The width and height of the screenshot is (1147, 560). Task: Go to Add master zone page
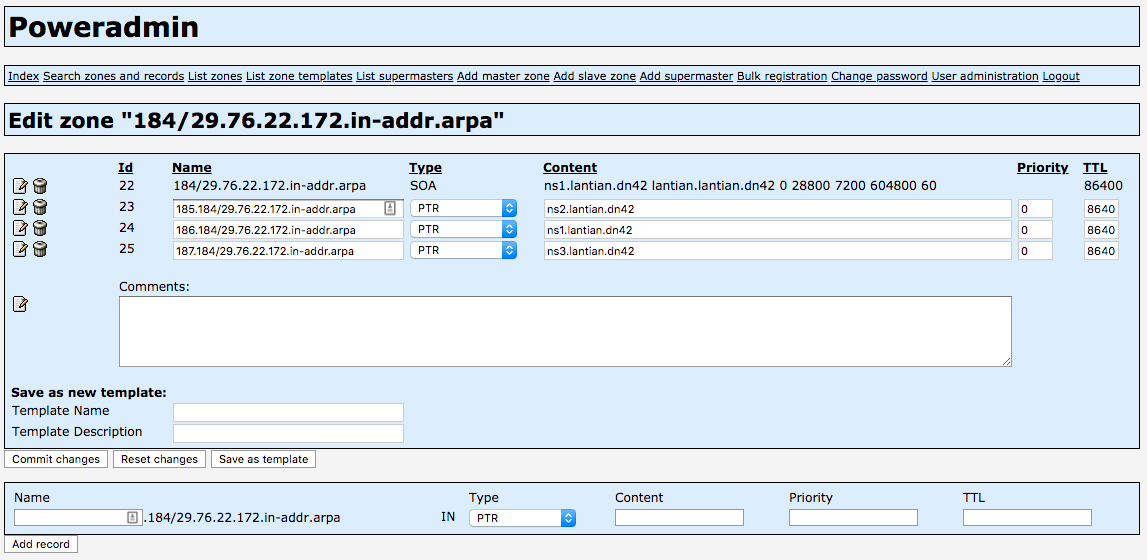[503, 76]
